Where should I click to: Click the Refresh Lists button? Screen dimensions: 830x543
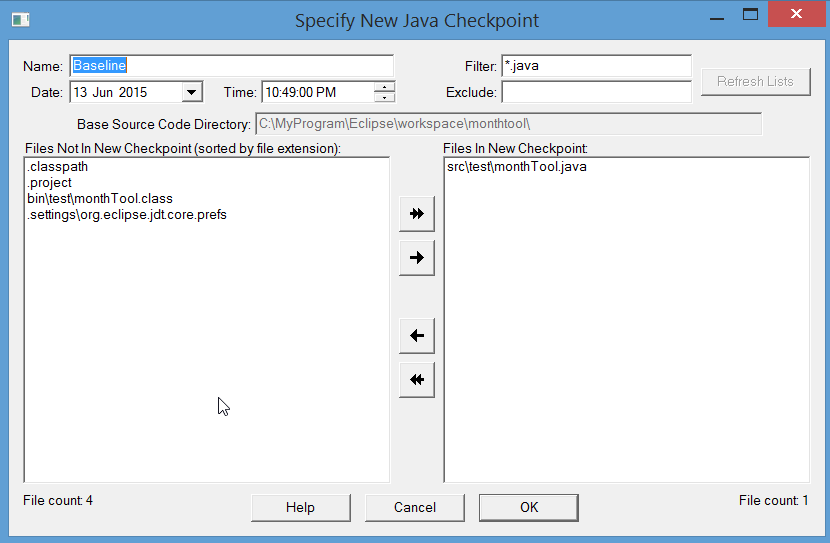pyautogui.click(x=755, y=82)
